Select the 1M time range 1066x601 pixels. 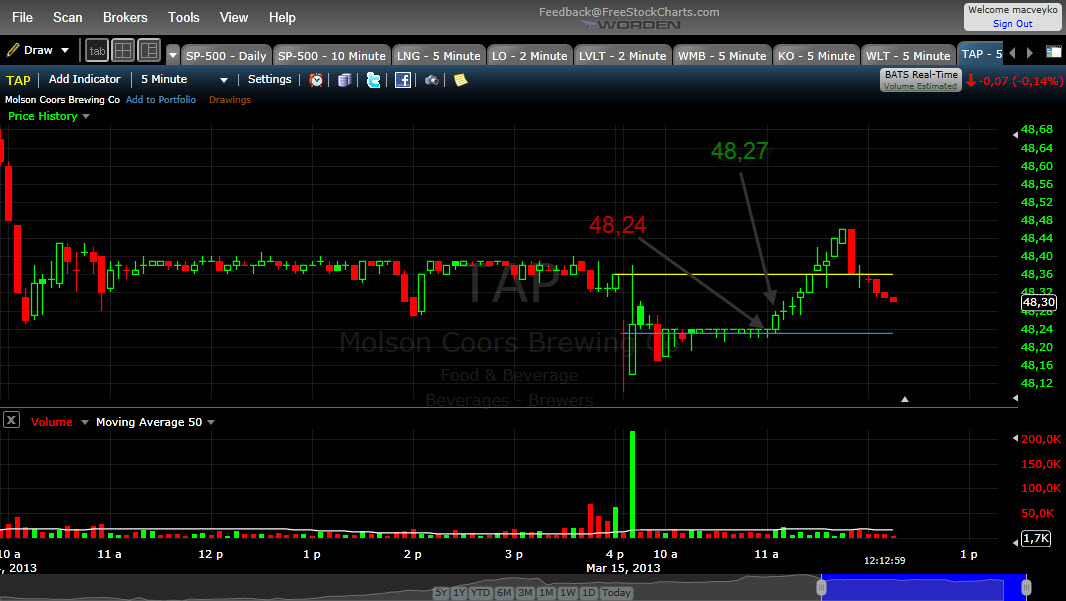pos(546,593)
